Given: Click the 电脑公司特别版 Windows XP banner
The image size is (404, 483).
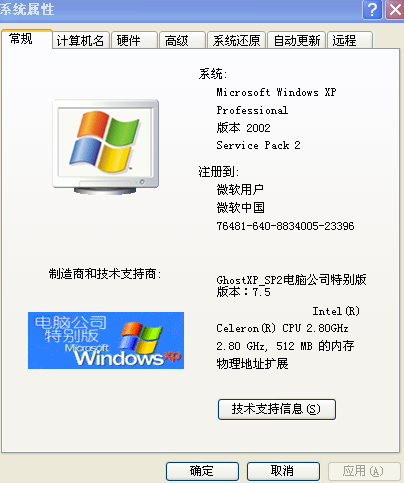Looking at the screenshot, I should (106, 340).
